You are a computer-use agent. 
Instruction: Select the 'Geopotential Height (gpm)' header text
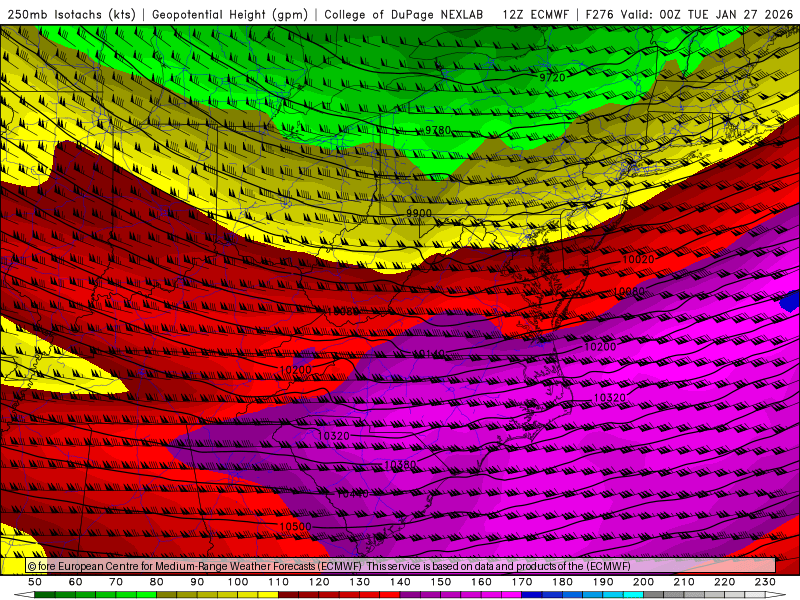coord(230,14)
